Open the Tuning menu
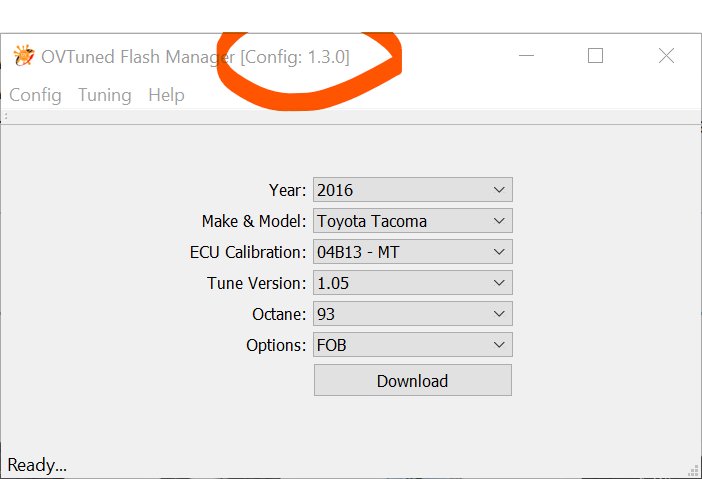This screenshot has height=479, width=702. pos(105,95)
